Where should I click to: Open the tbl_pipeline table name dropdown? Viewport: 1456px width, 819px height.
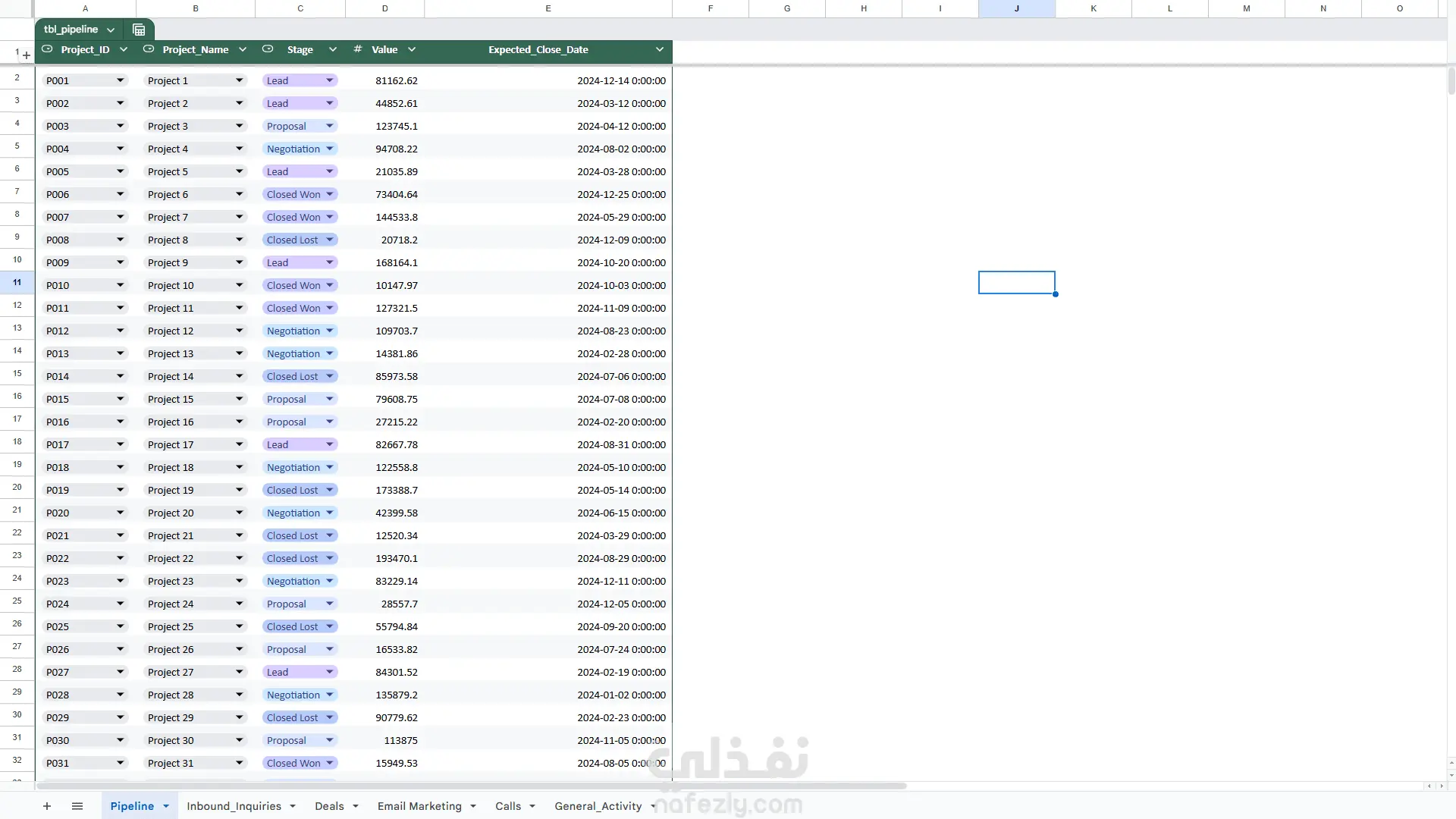pyautogui.click(x=111, y=30)
